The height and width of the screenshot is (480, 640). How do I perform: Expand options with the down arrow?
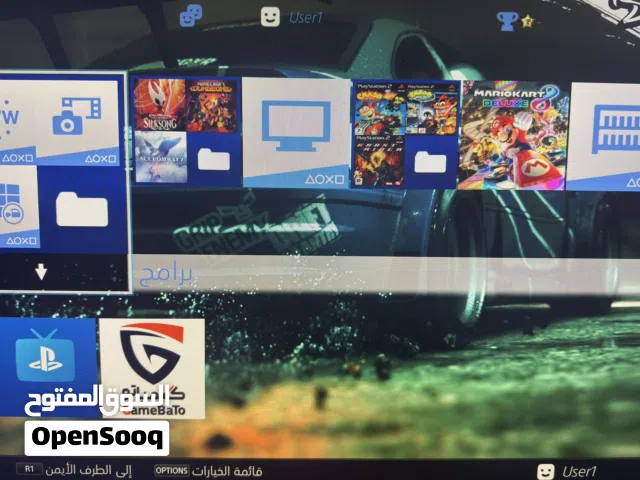point(41,272)
